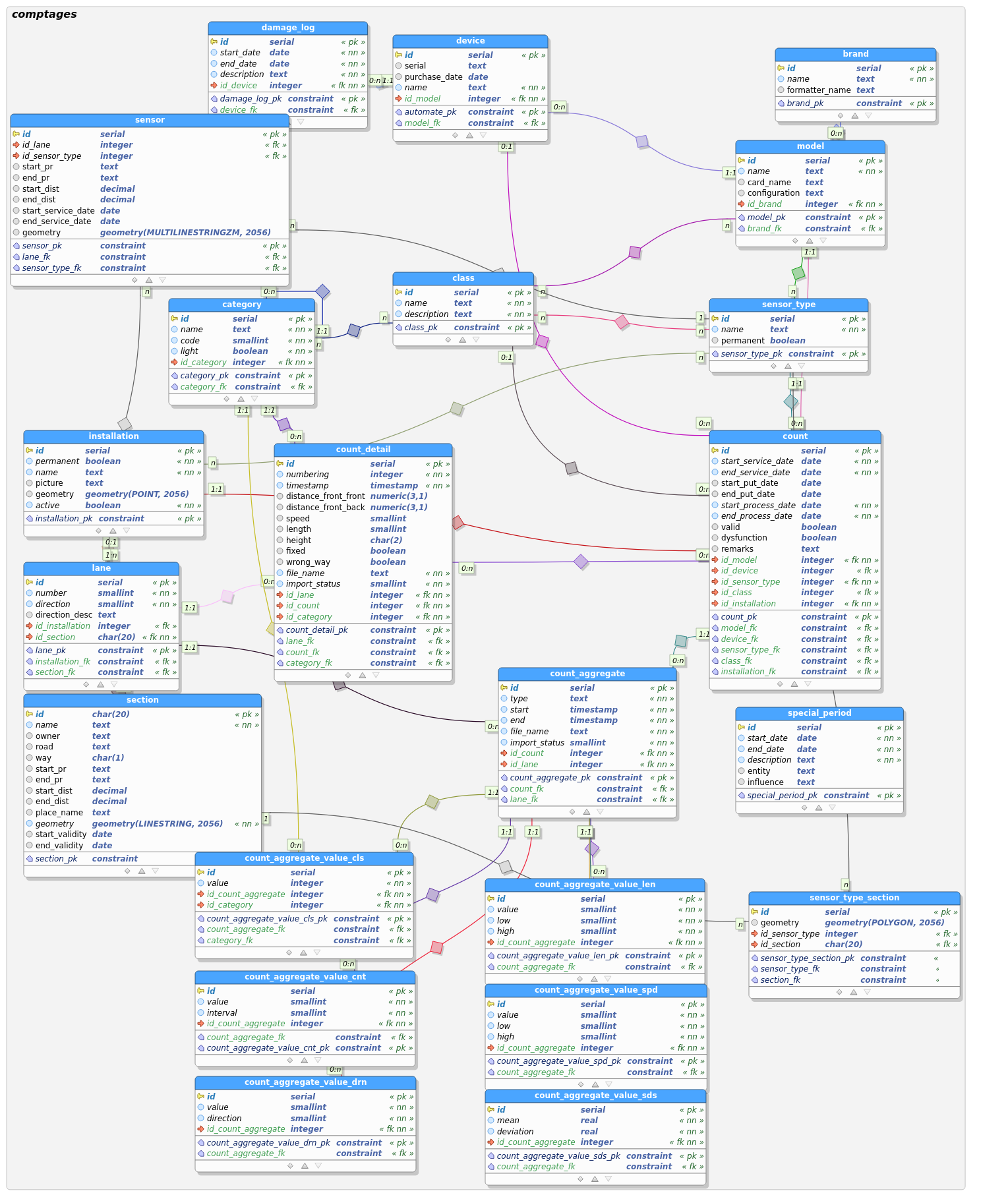This screenshot has height=1197, width=1008.
Task: Click the small diamond at device table footer
Action: tap(456, 135)
